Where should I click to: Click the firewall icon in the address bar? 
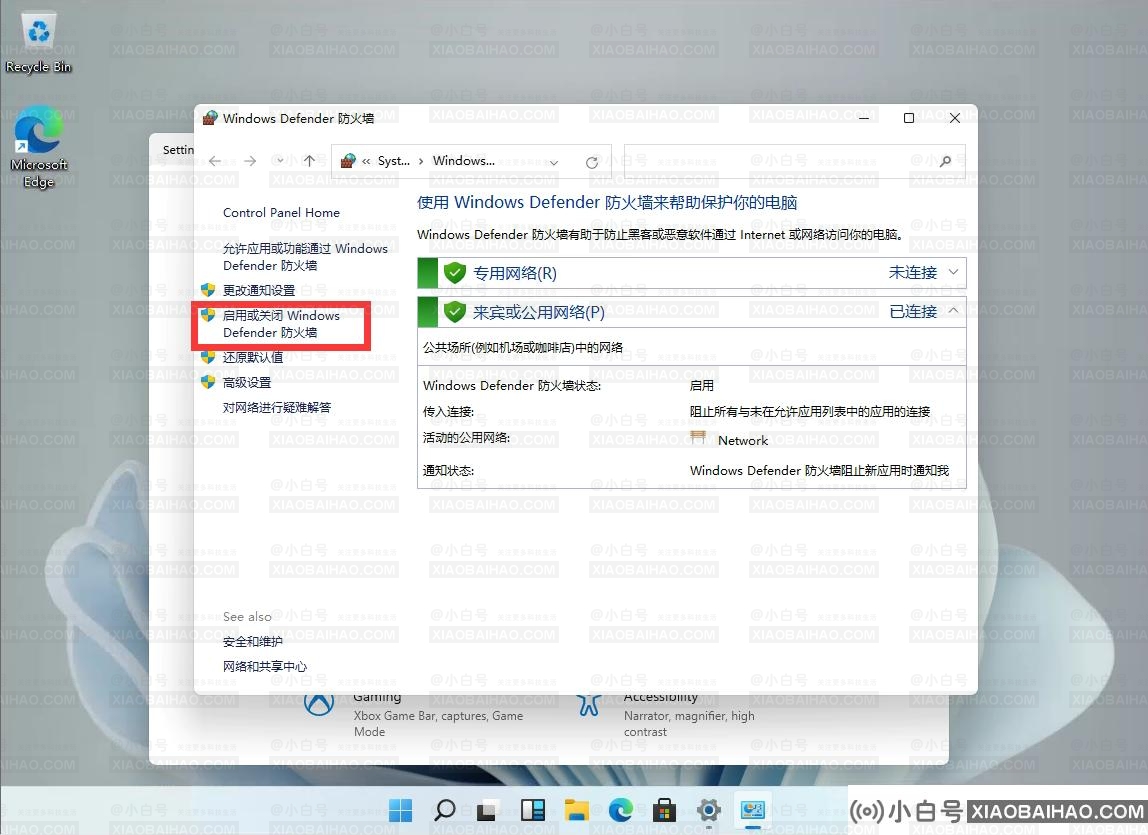pos(348,161)
